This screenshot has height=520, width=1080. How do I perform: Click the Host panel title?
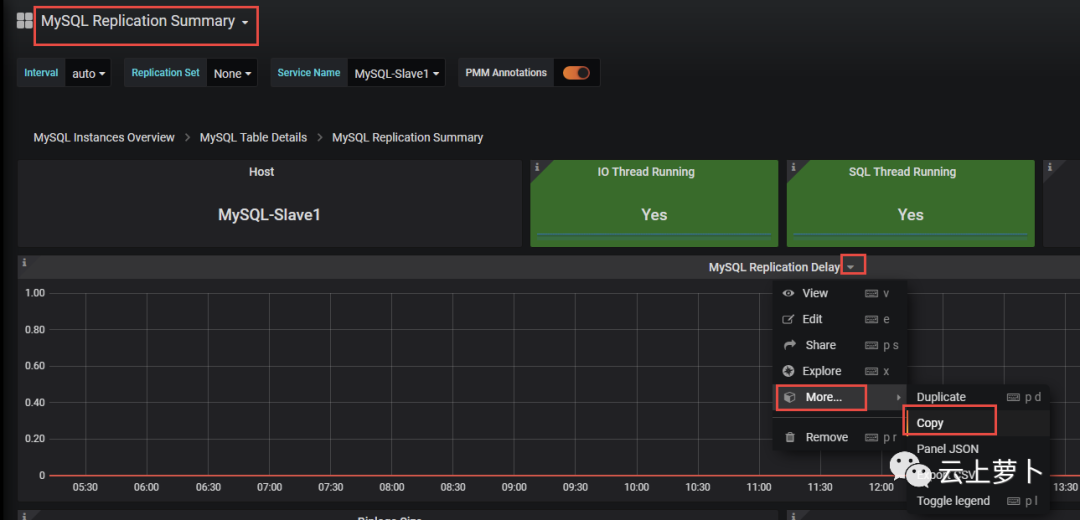pyautogui.click(x=262, y=171)
